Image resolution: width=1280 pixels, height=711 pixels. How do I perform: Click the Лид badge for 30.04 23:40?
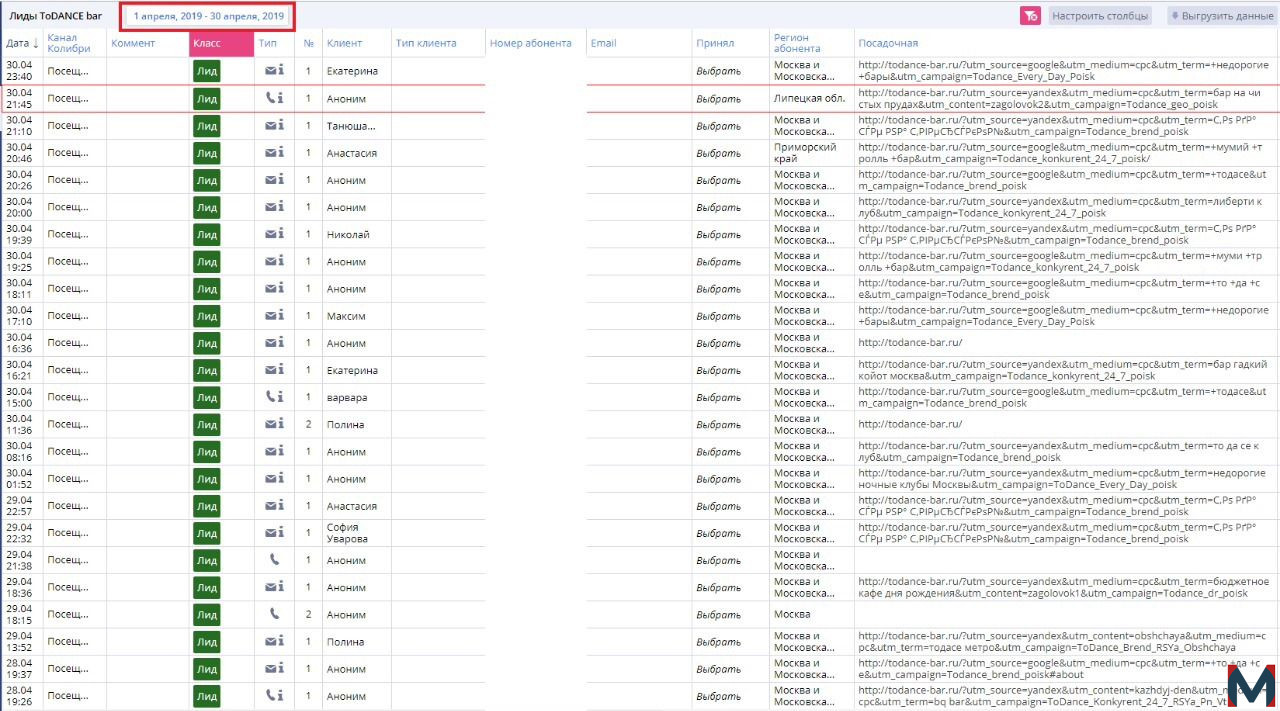click(x=206, y=71)
